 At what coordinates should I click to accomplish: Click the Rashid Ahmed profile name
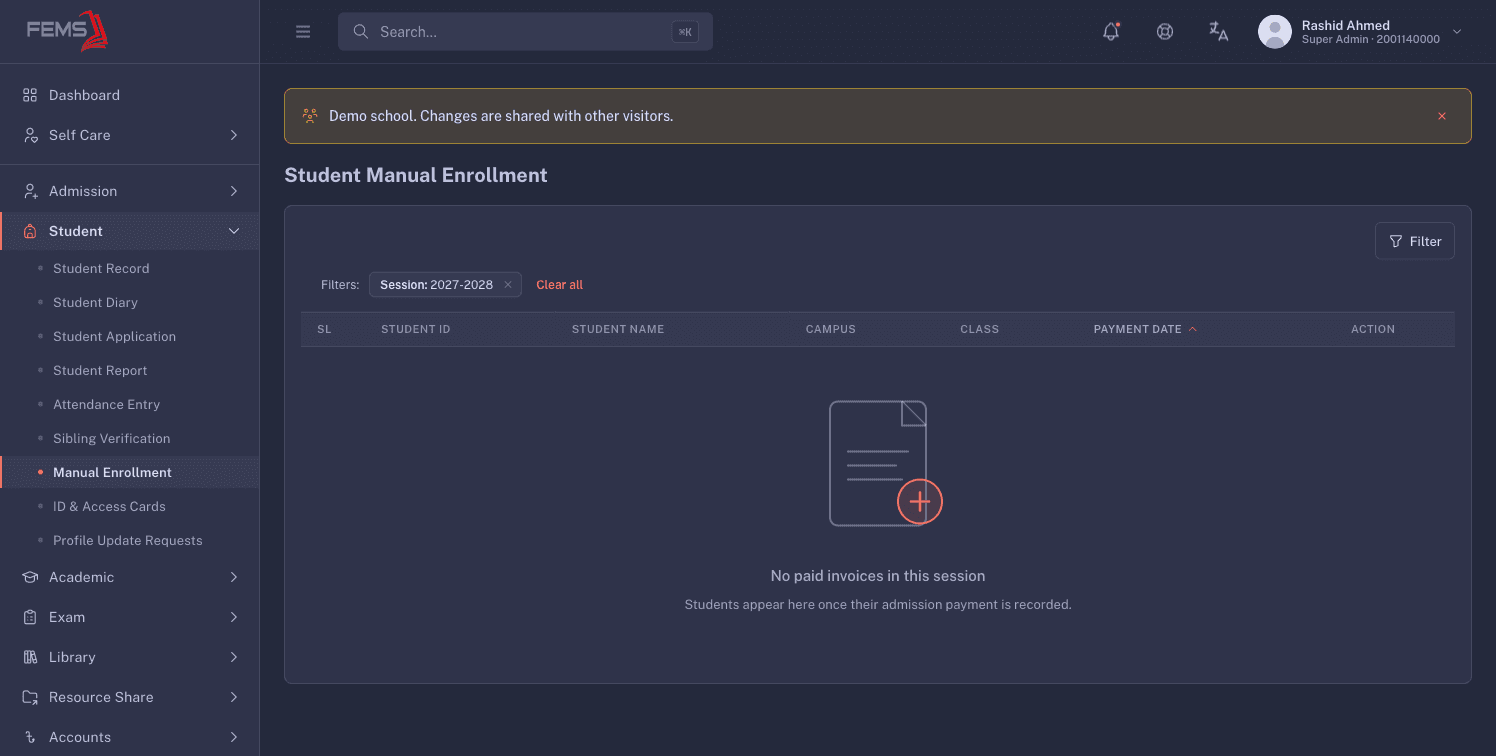(x=1346, y=25)
